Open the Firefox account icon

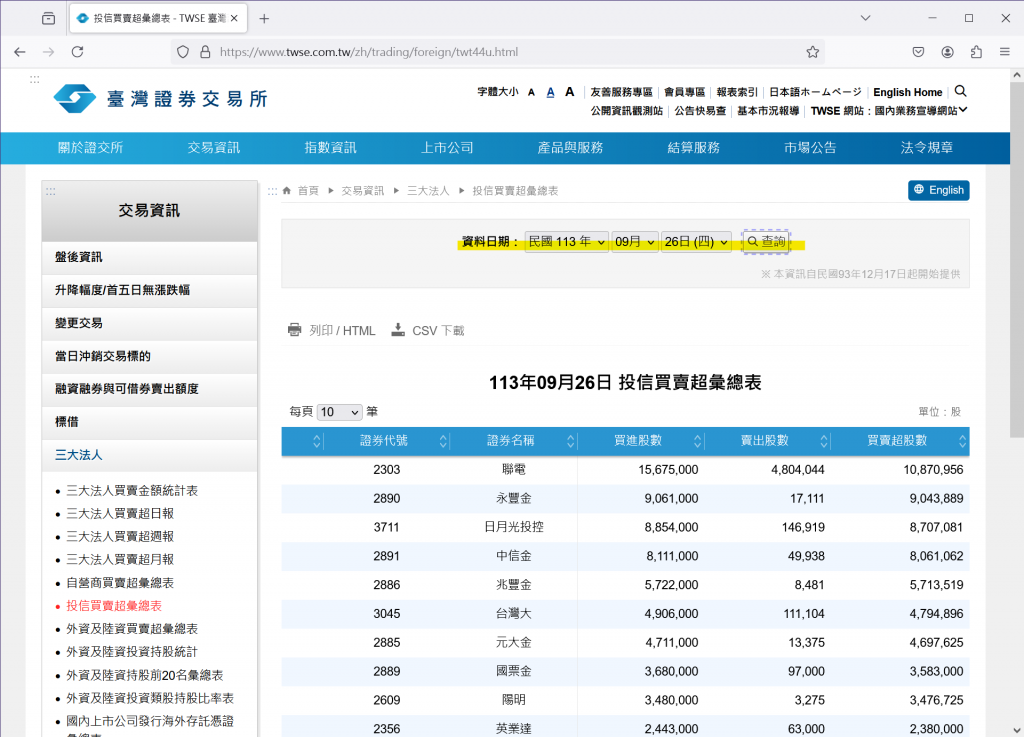(x=948, y=52)
